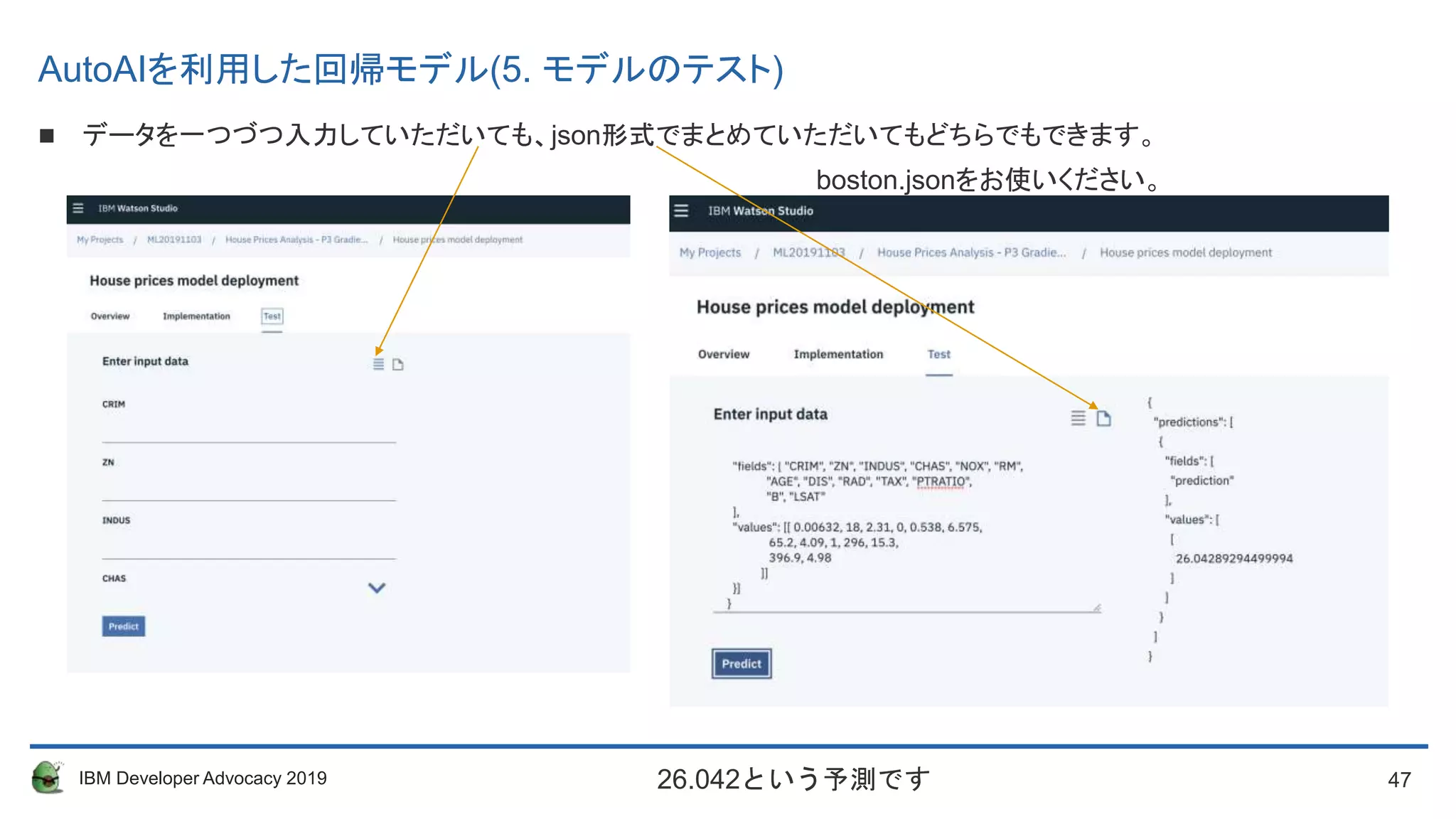
Task: Grab the JSON textarea resize handle
Action: click(x=1097, y=608)
